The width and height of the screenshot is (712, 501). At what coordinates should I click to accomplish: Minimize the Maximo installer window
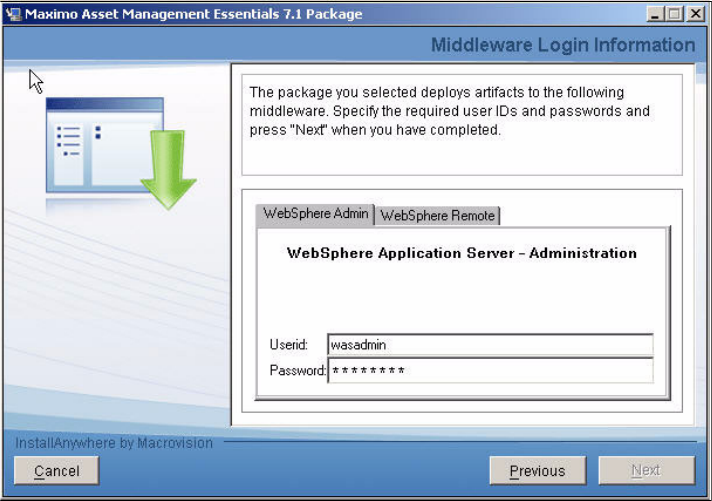tap(654, 14)
